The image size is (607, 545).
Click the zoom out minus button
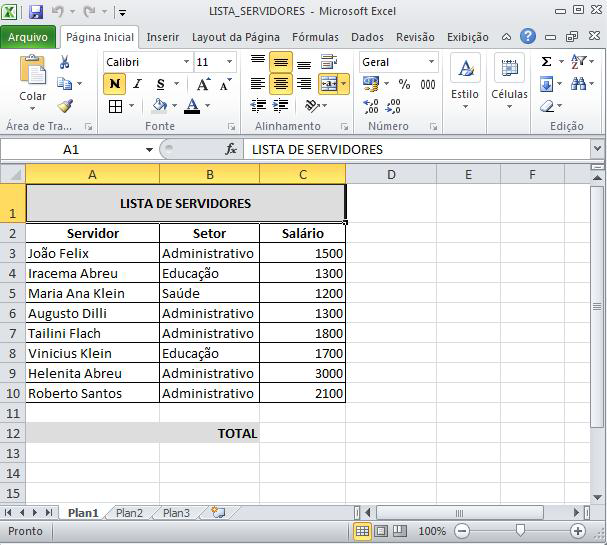pos(462,531)
